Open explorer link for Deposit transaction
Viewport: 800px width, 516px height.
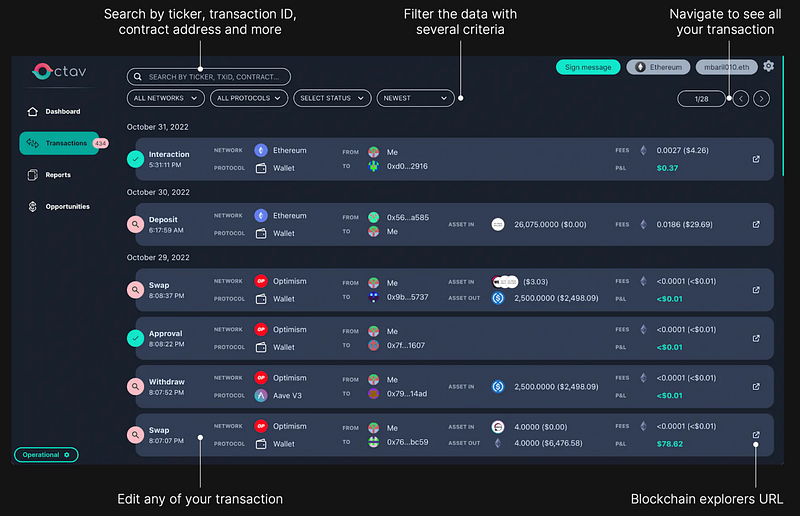[756, 224]
